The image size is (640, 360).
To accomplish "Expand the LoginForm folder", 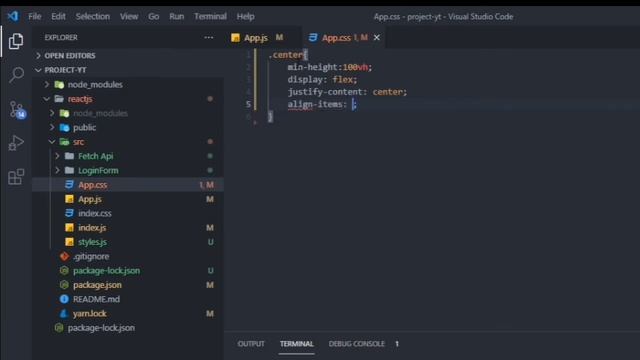I will coord(57,170).
